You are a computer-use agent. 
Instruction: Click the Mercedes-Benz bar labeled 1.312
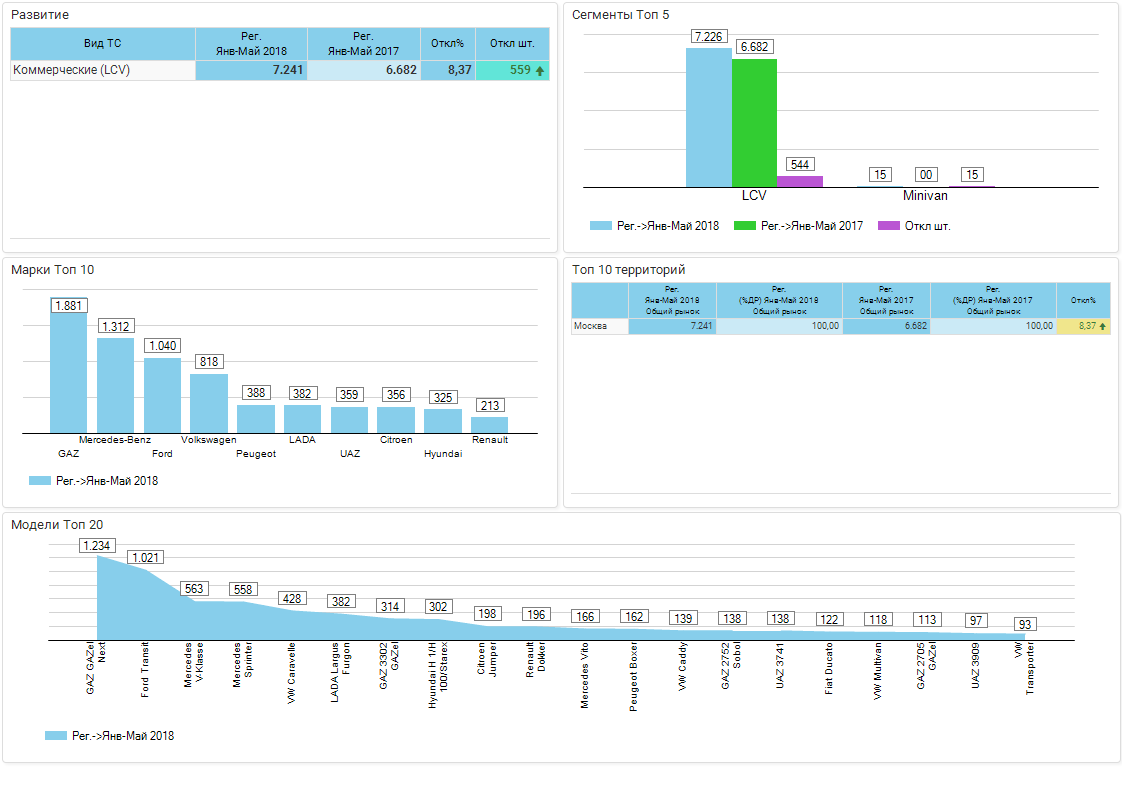pos(115,386)
